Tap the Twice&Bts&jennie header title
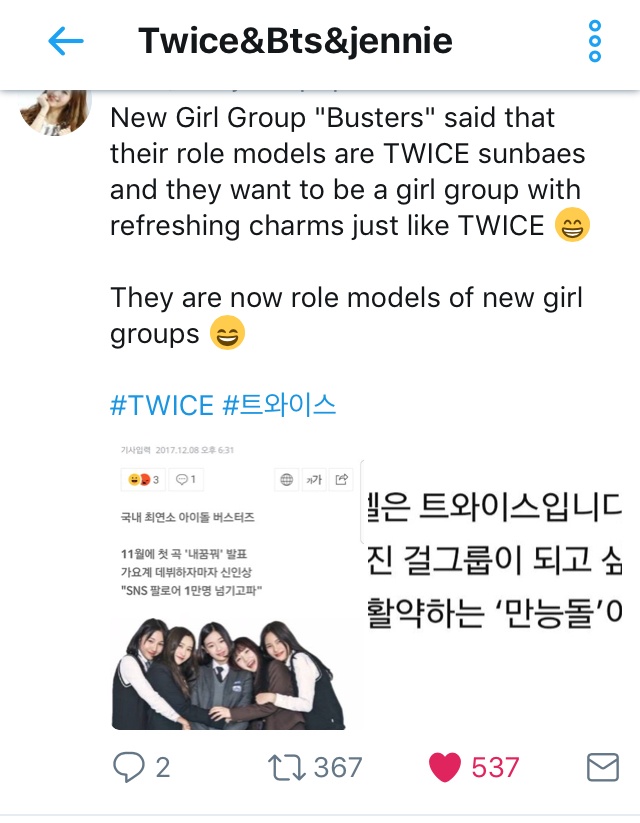 tap(295, 41)
